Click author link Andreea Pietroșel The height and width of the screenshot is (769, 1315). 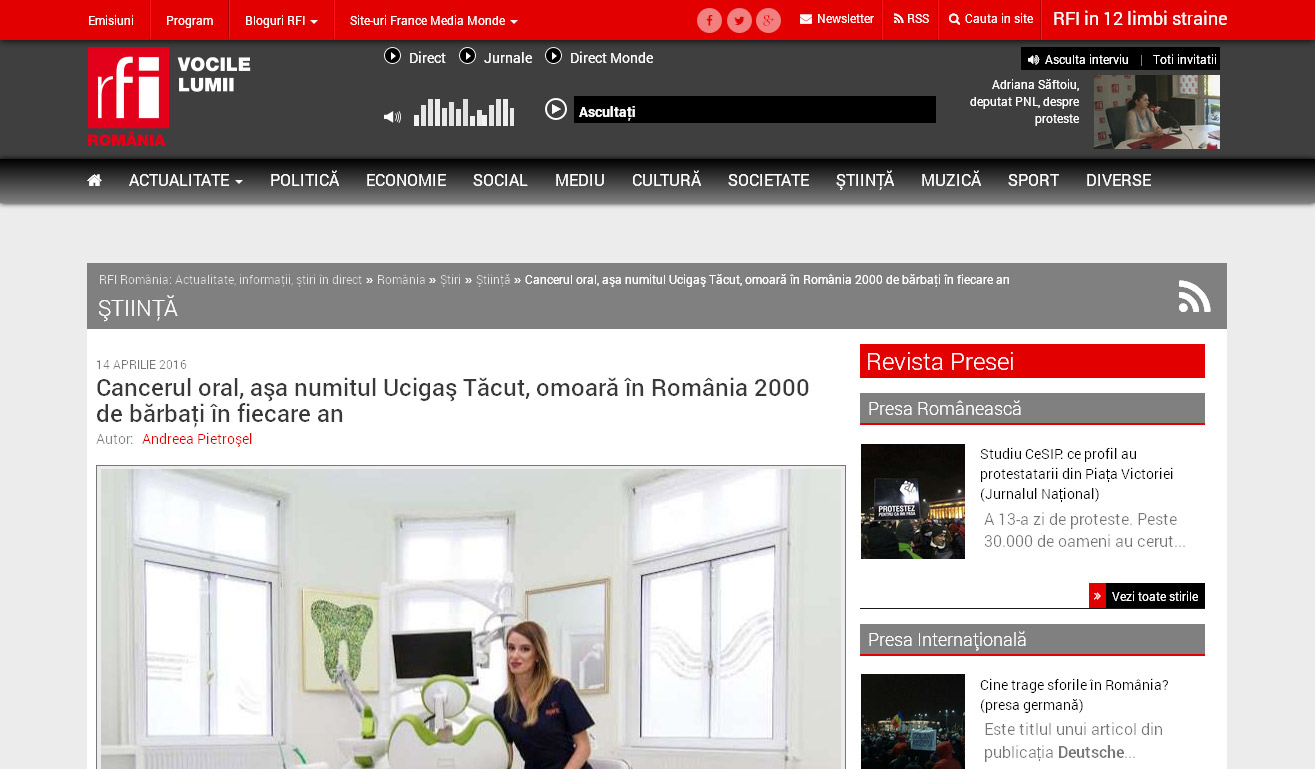pyautogui.click(x=197, y=439)
